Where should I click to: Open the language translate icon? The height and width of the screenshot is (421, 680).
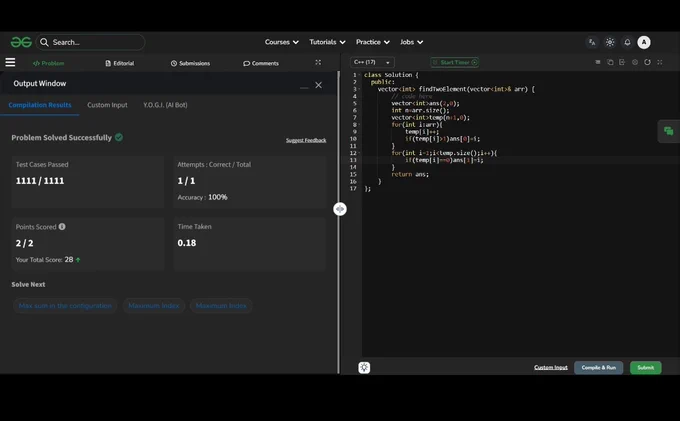coord(592,42)
